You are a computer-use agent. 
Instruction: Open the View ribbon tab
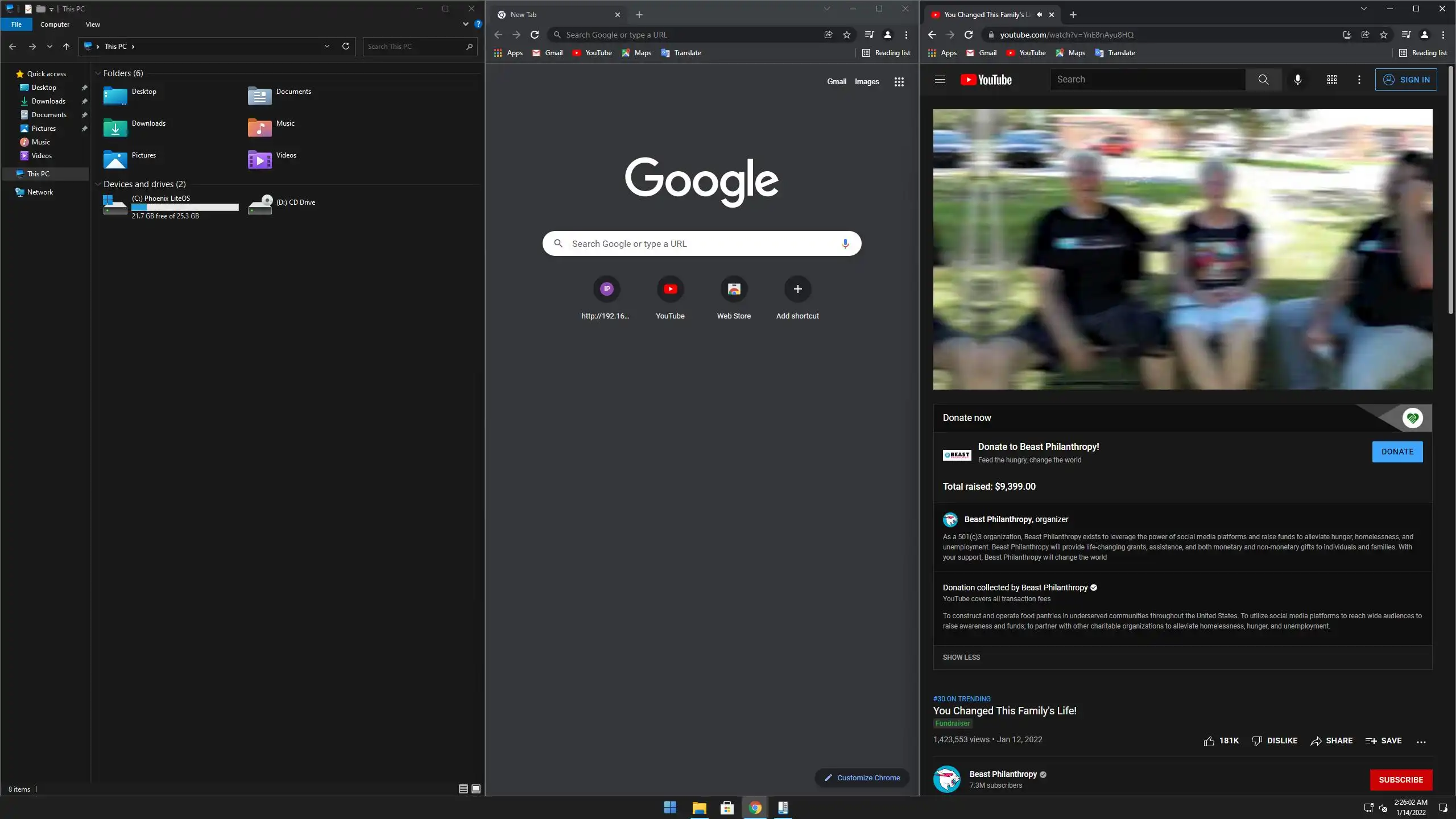93,24
